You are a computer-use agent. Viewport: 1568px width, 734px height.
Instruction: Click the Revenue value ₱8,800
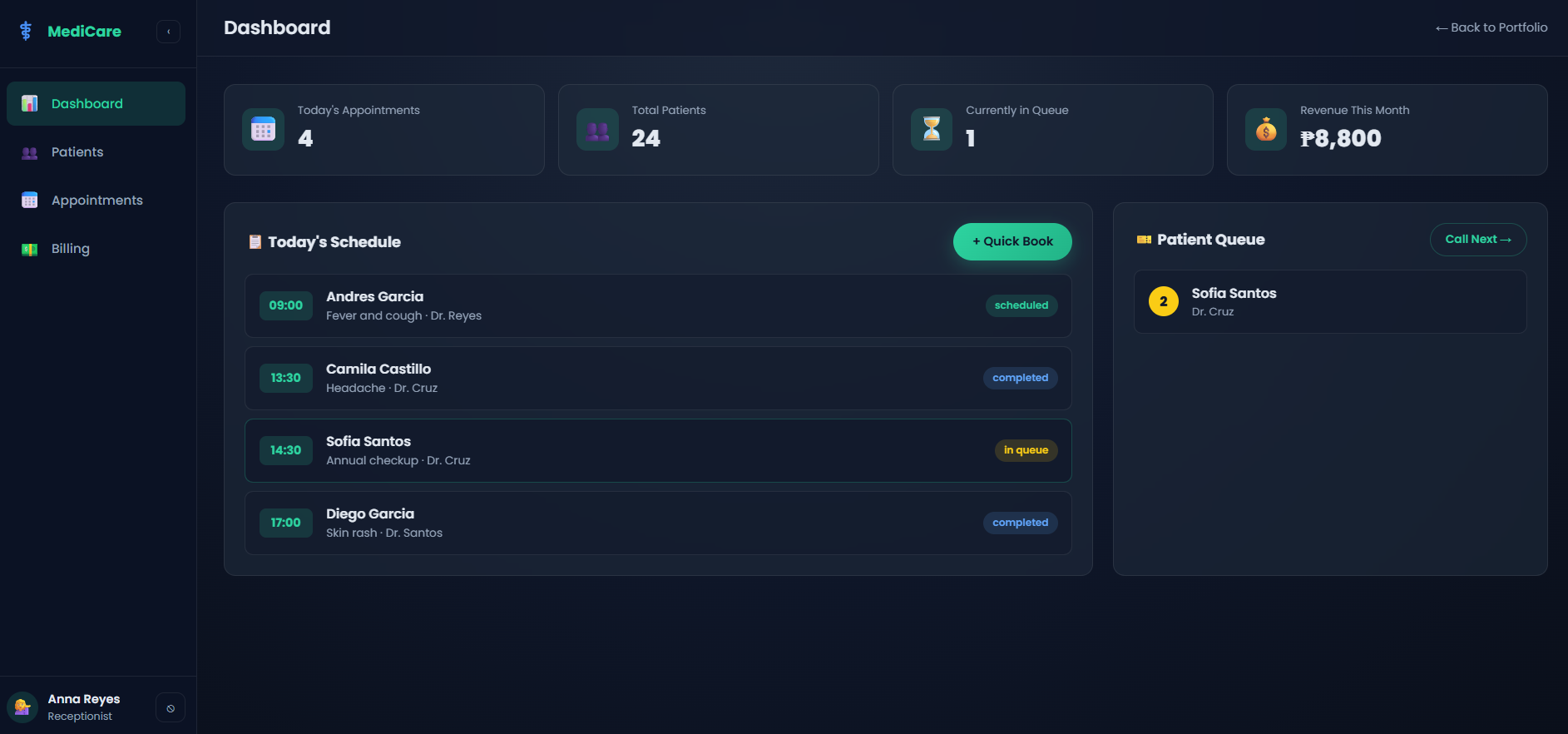(1341, 138)
